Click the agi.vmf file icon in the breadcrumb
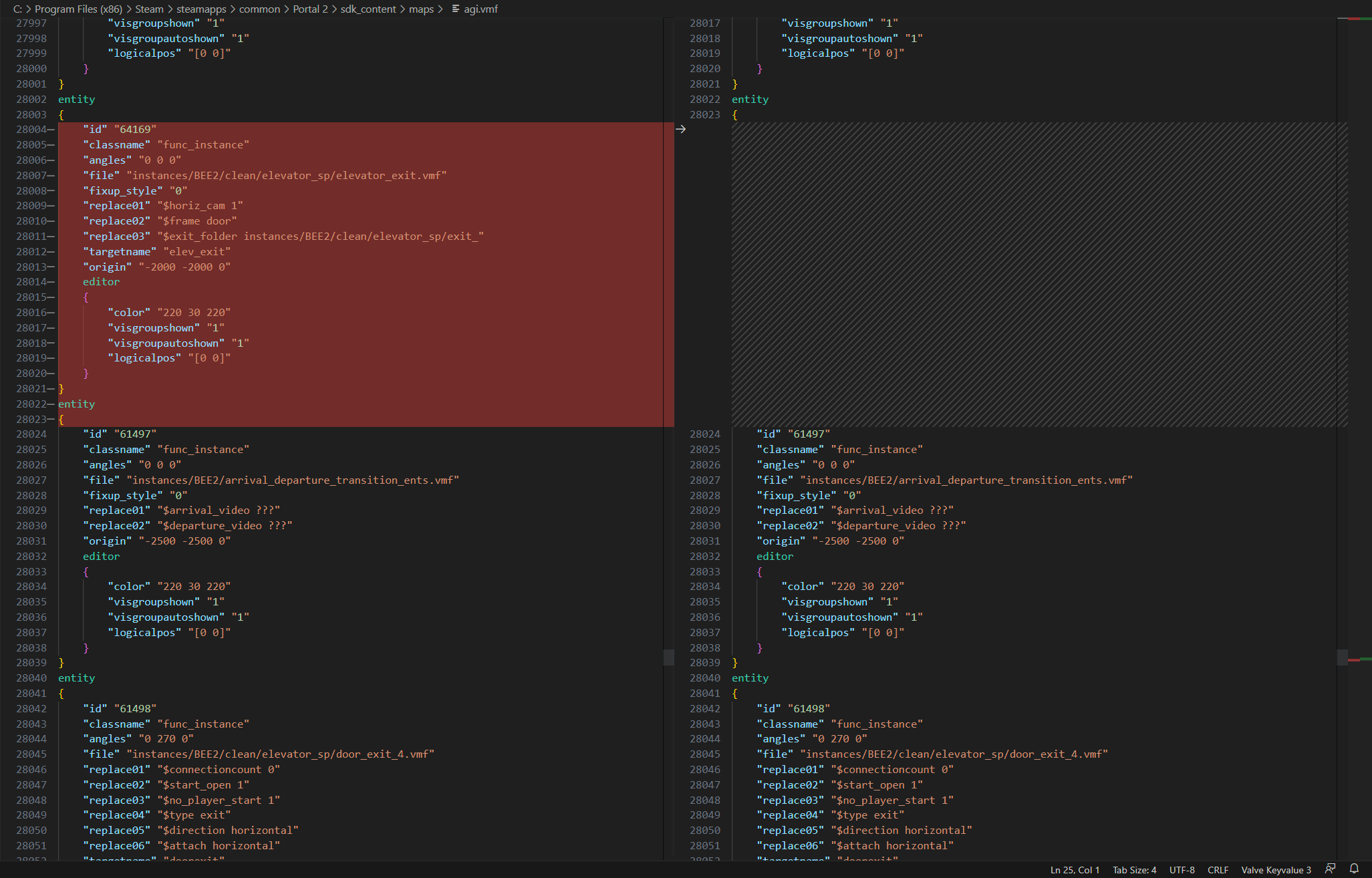This screenshot has height=878, width=1372. tap(455, 9)
